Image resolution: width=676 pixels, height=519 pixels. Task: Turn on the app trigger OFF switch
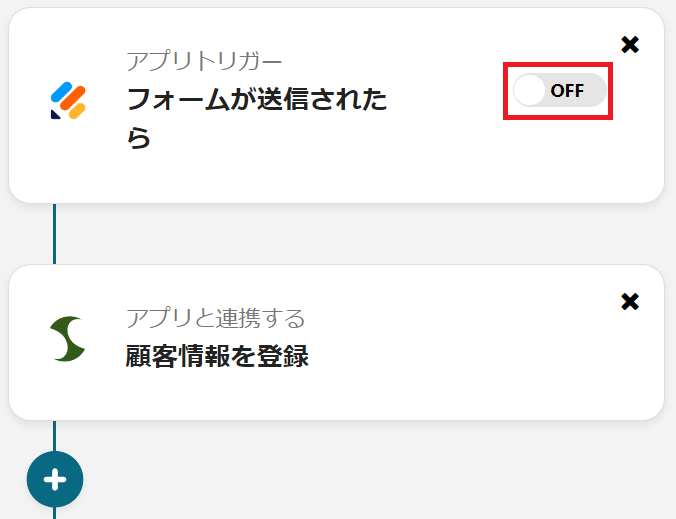(x=558, y=91)
